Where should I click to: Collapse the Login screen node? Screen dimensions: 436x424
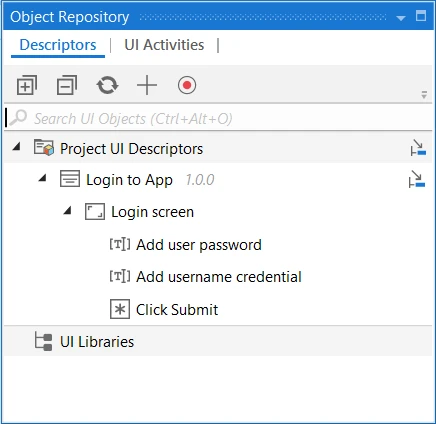(67, 210)
